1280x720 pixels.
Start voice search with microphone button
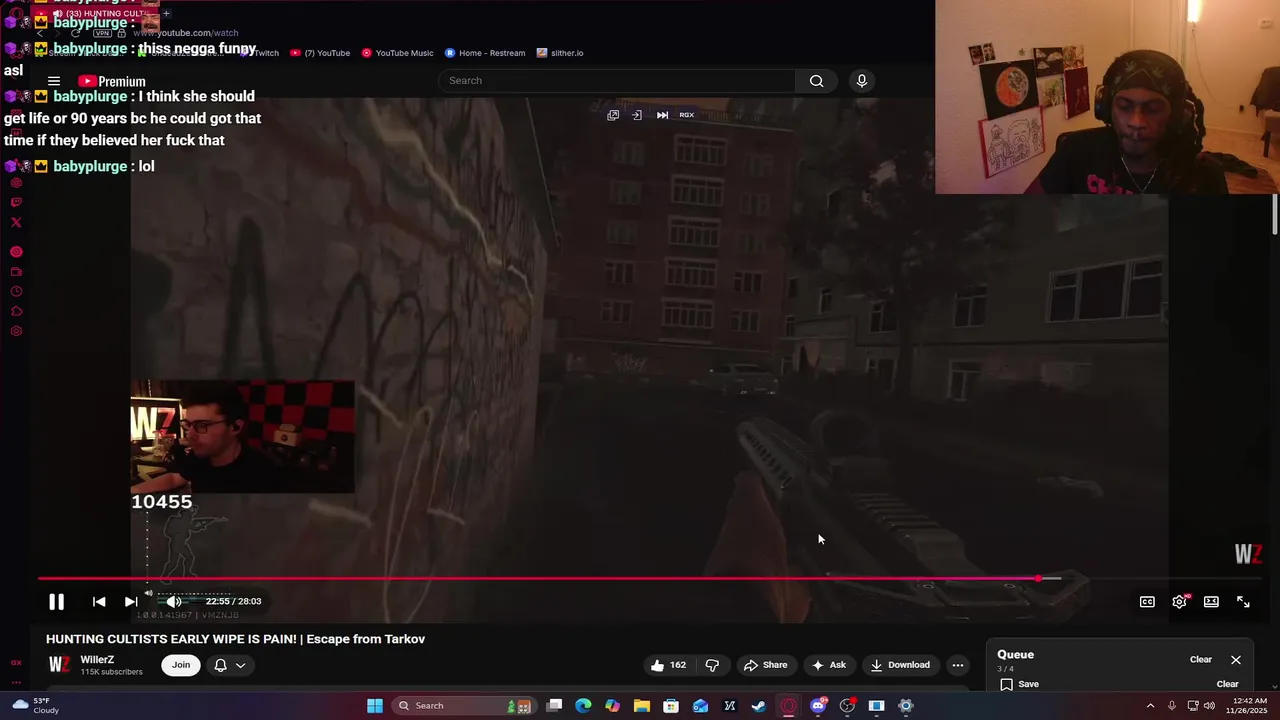[862, 80]
